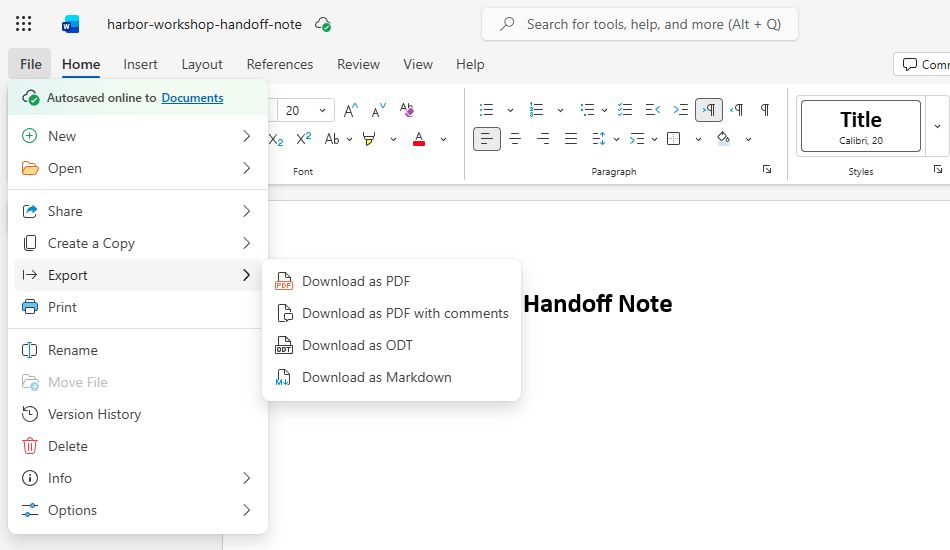Screen dimensions: 950x550
Task: Increase font size with grow font icon
Action: click(x=351, y=110)
